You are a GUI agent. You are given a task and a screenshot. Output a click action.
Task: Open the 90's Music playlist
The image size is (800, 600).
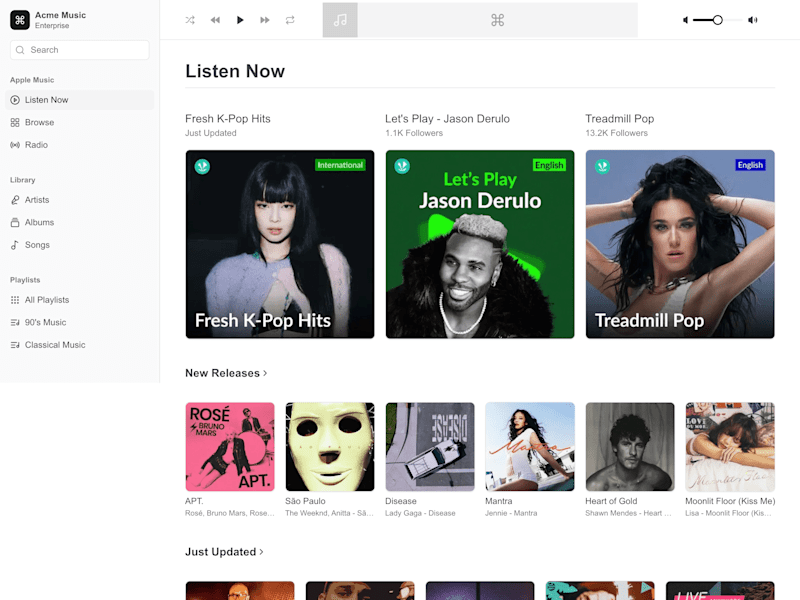click(80, 322)
